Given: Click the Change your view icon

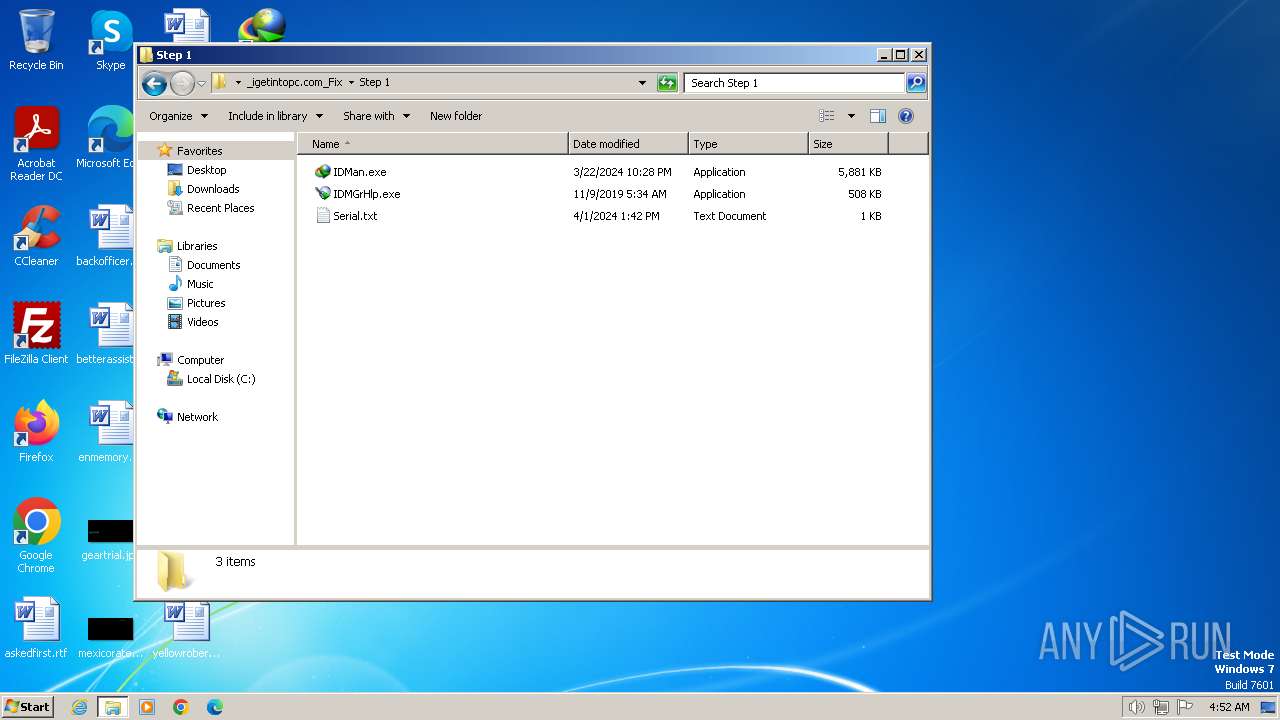Looking at the screenshot, I should click(827, 116).
